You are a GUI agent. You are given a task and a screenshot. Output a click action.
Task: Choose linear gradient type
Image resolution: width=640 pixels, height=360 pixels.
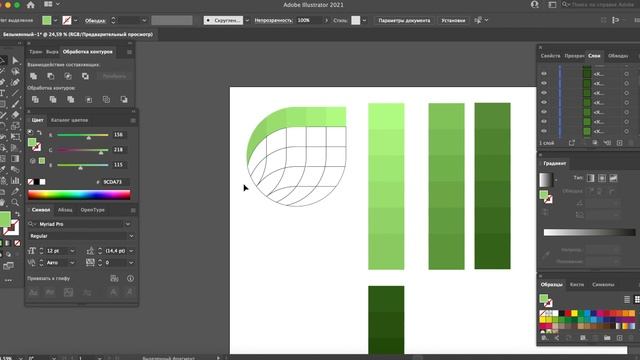click(x=590, y=178)
